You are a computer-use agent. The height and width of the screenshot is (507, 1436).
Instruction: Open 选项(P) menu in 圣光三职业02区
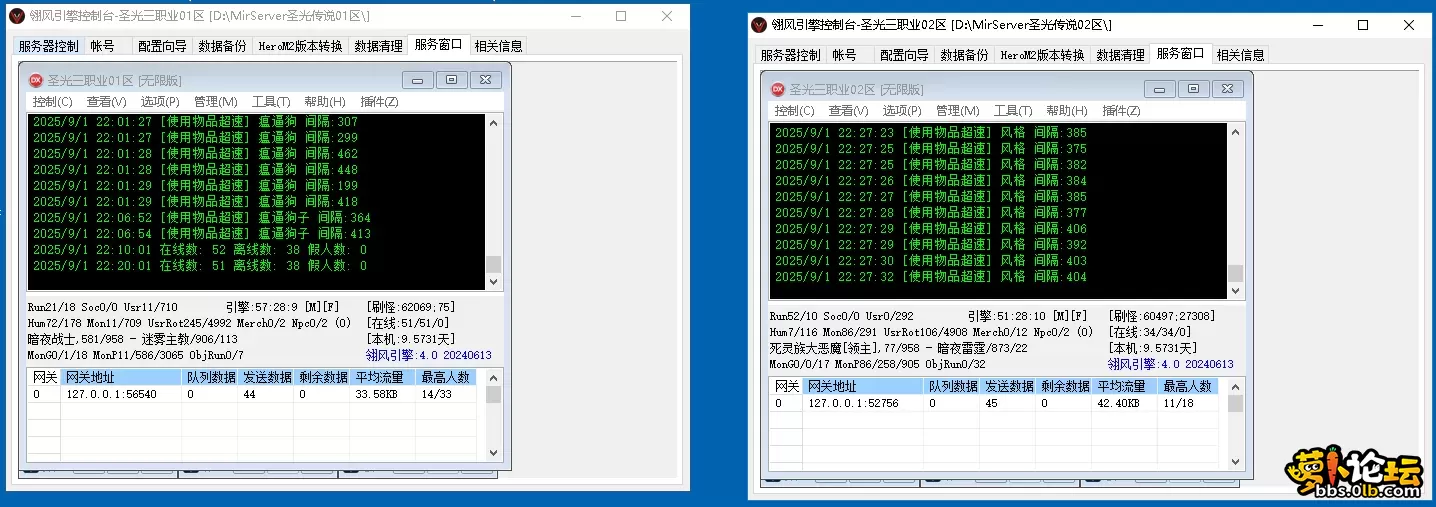pos(902,111)
